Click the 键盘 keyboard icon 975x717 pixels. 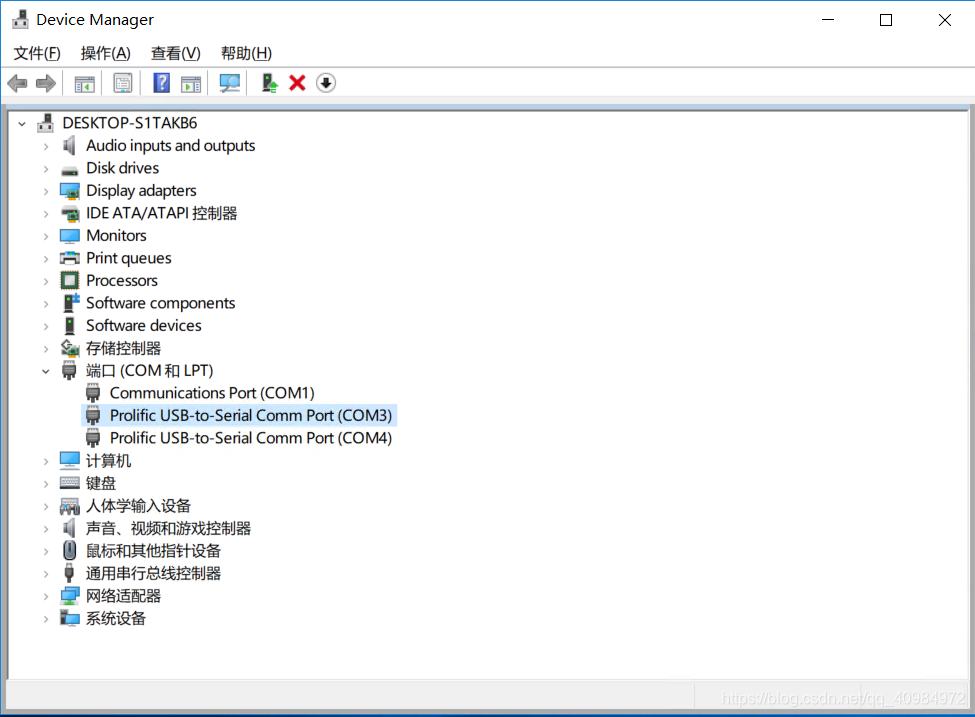click(x=70, y=483)
